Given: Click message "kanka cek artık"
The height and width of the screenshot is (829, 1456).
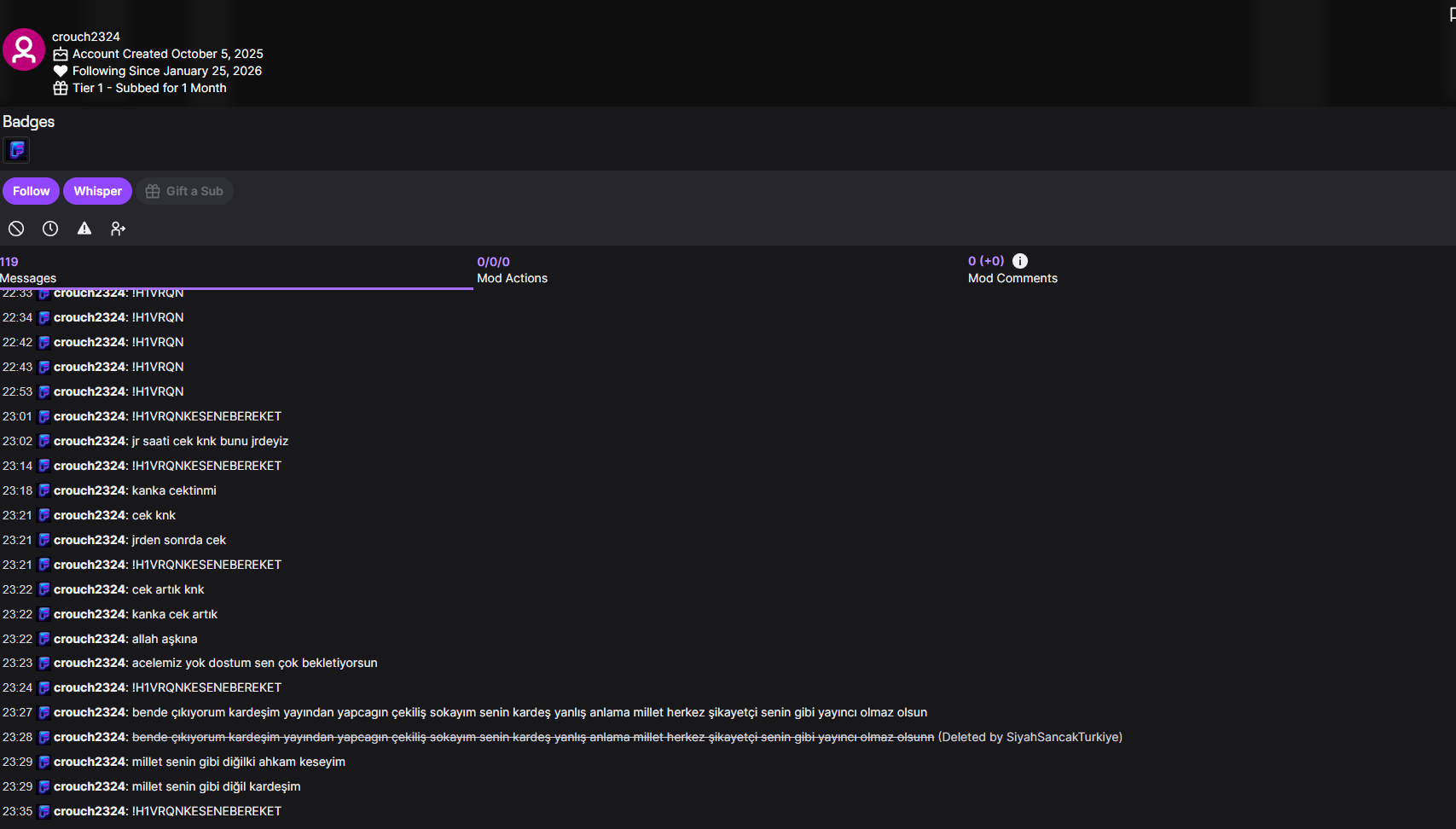Looking at the screenshot, I should coord(175,614).
